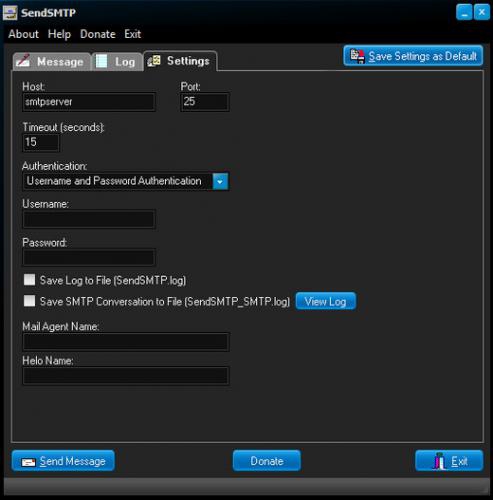The width and height of the screenshot is (493, 500).
Task: Click Save Settings as Default button
Action: [413, 56]
